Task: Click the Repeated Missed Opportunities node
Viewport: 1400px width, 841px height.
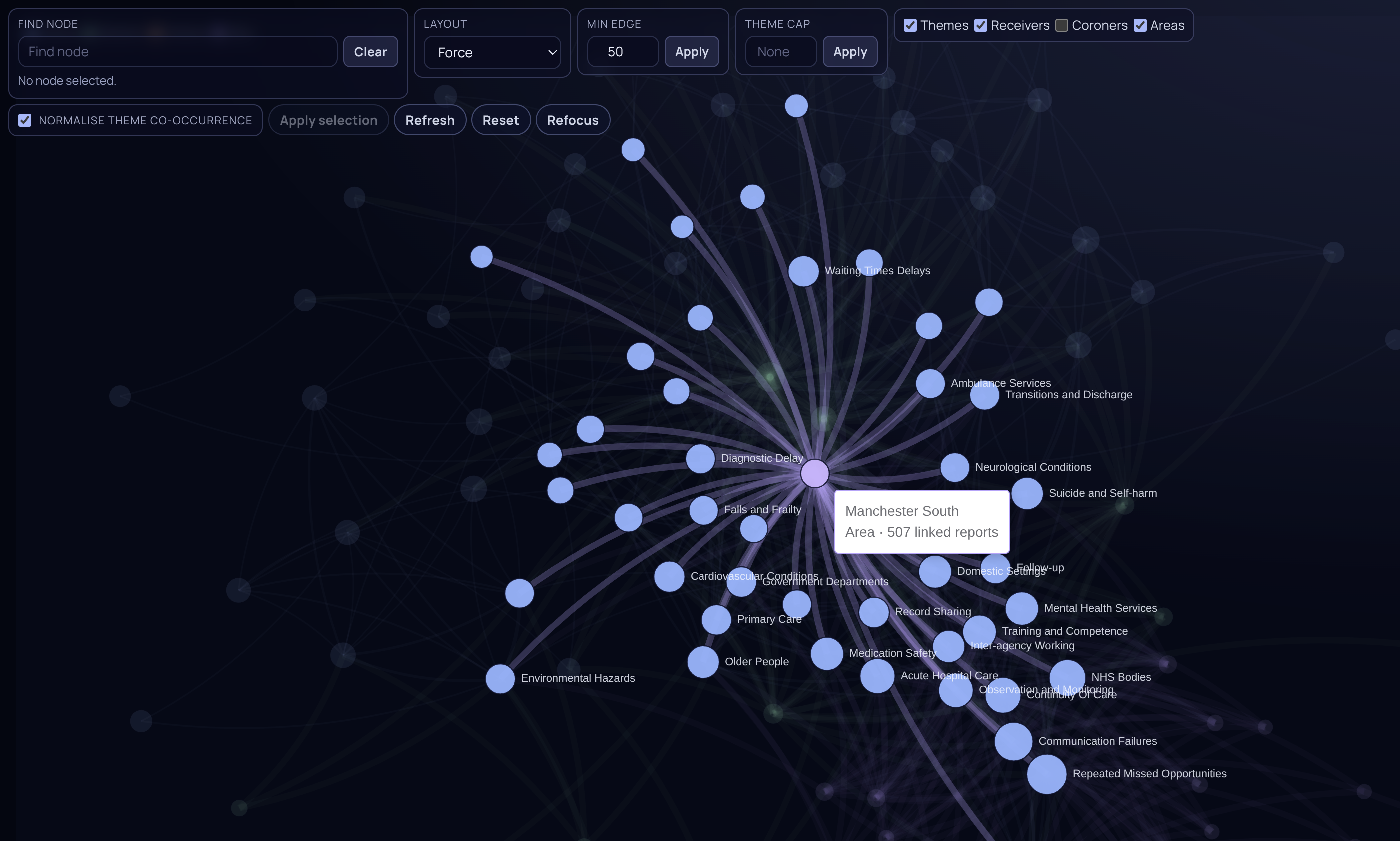Action: pyautogui.click(x=1046, y=774)
